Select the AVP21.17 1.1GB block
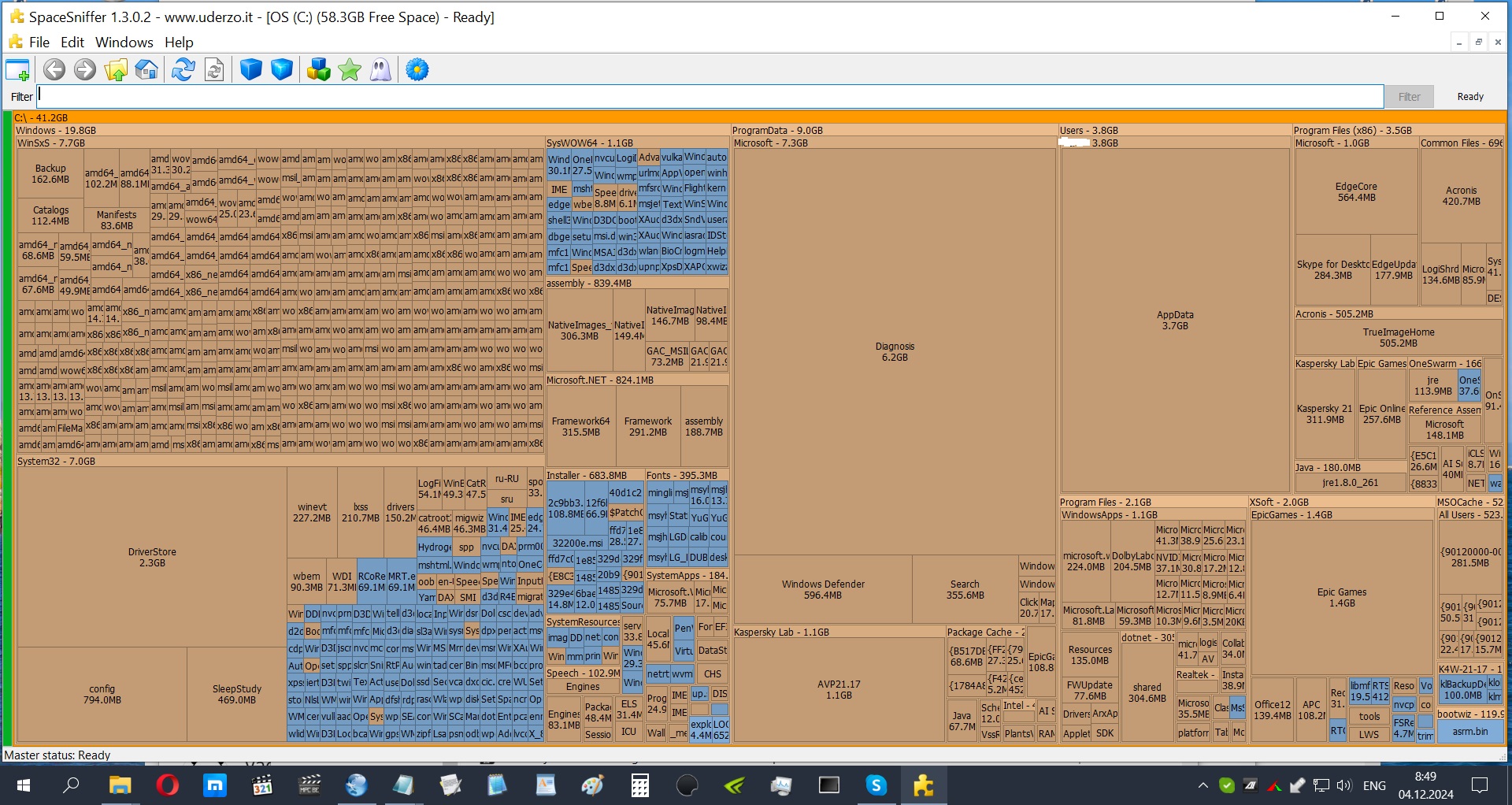The width and height of the screenshot is (1512, 805). click(x=839, y=690)
